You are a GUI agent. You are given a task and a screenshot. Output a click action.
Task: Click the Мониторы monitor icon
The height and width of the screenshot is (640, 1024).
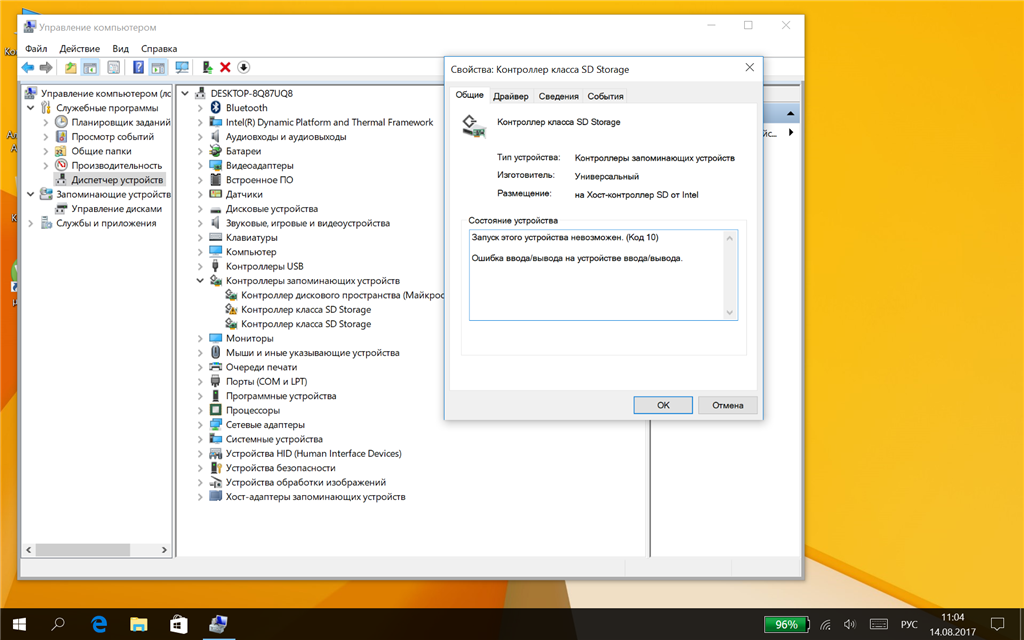click(x=216, y=338)
